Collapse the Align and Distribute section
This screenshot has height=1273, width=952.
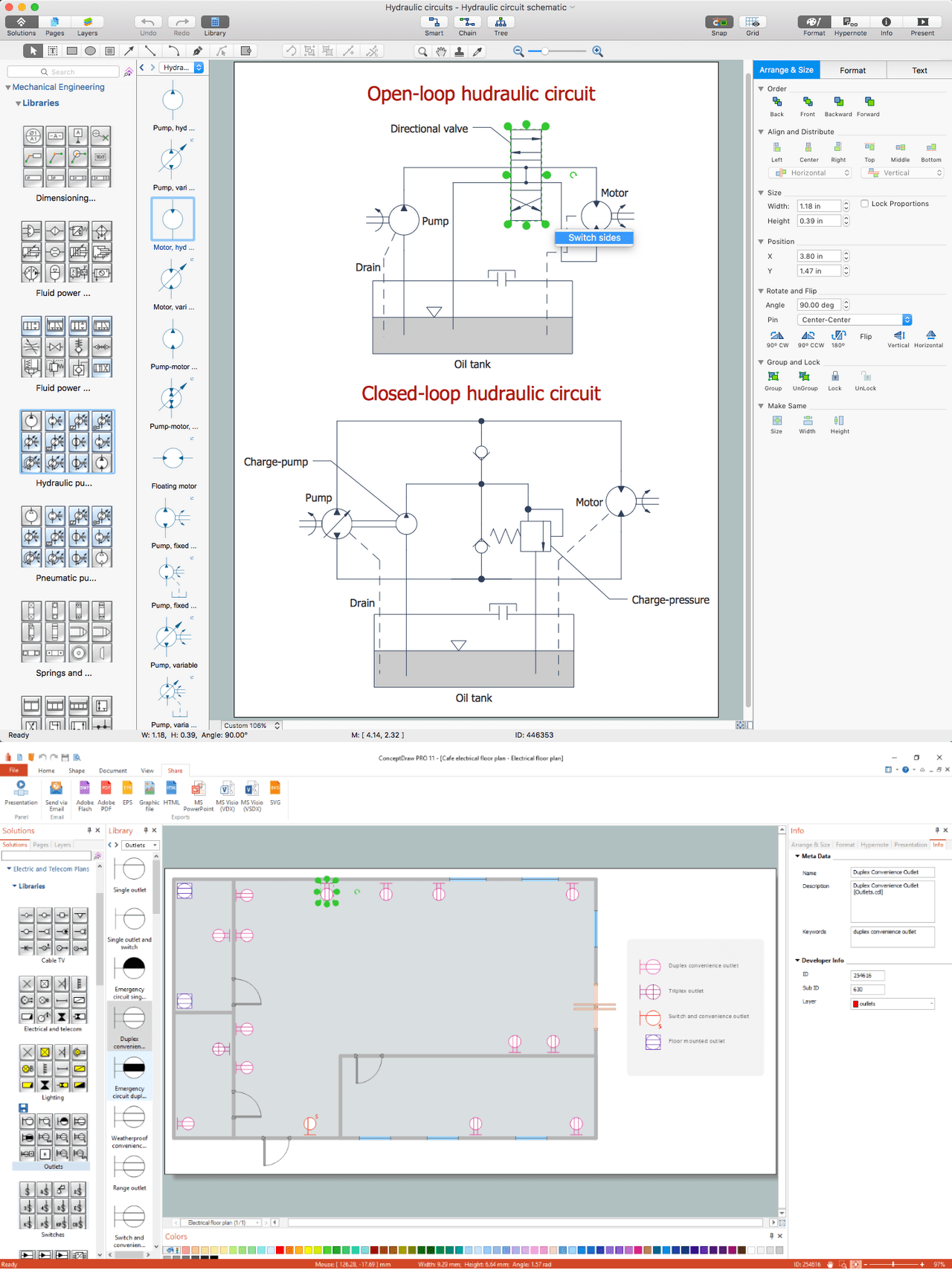[761, 132]
